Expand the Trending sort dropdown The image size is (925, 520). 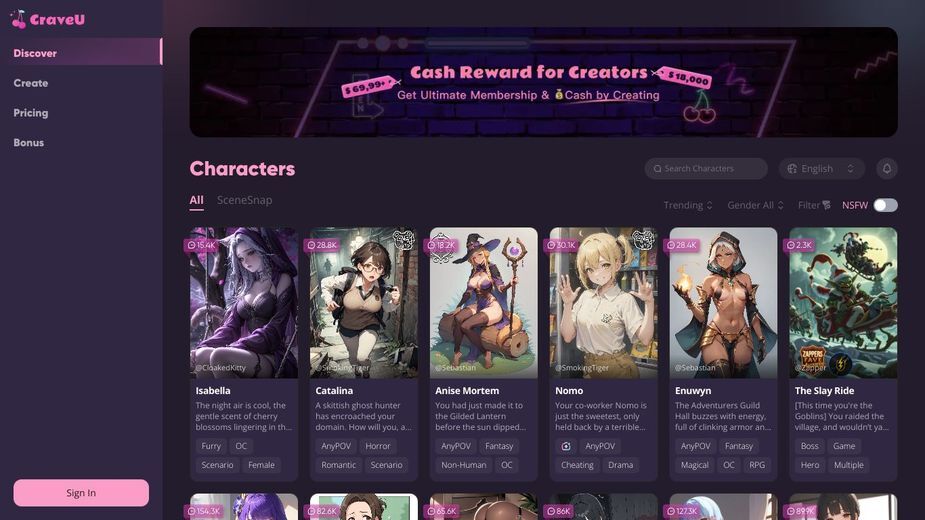point(688,205)
